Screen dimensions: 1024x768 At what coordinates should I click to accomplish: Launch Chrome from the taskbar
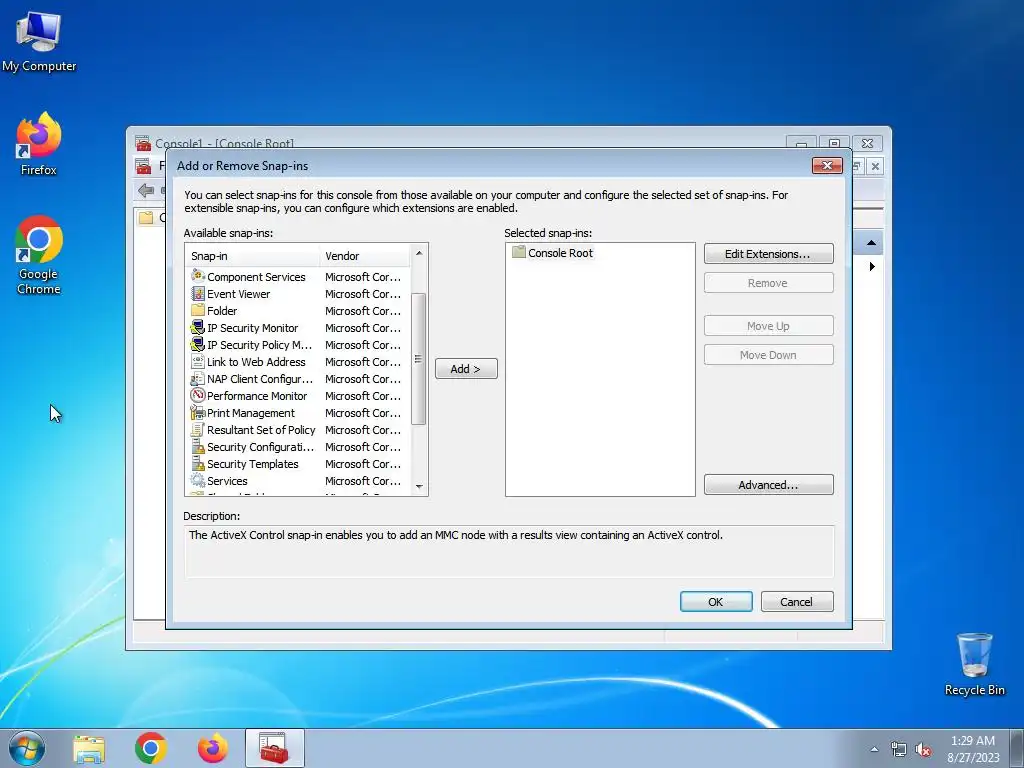point(151,748)
